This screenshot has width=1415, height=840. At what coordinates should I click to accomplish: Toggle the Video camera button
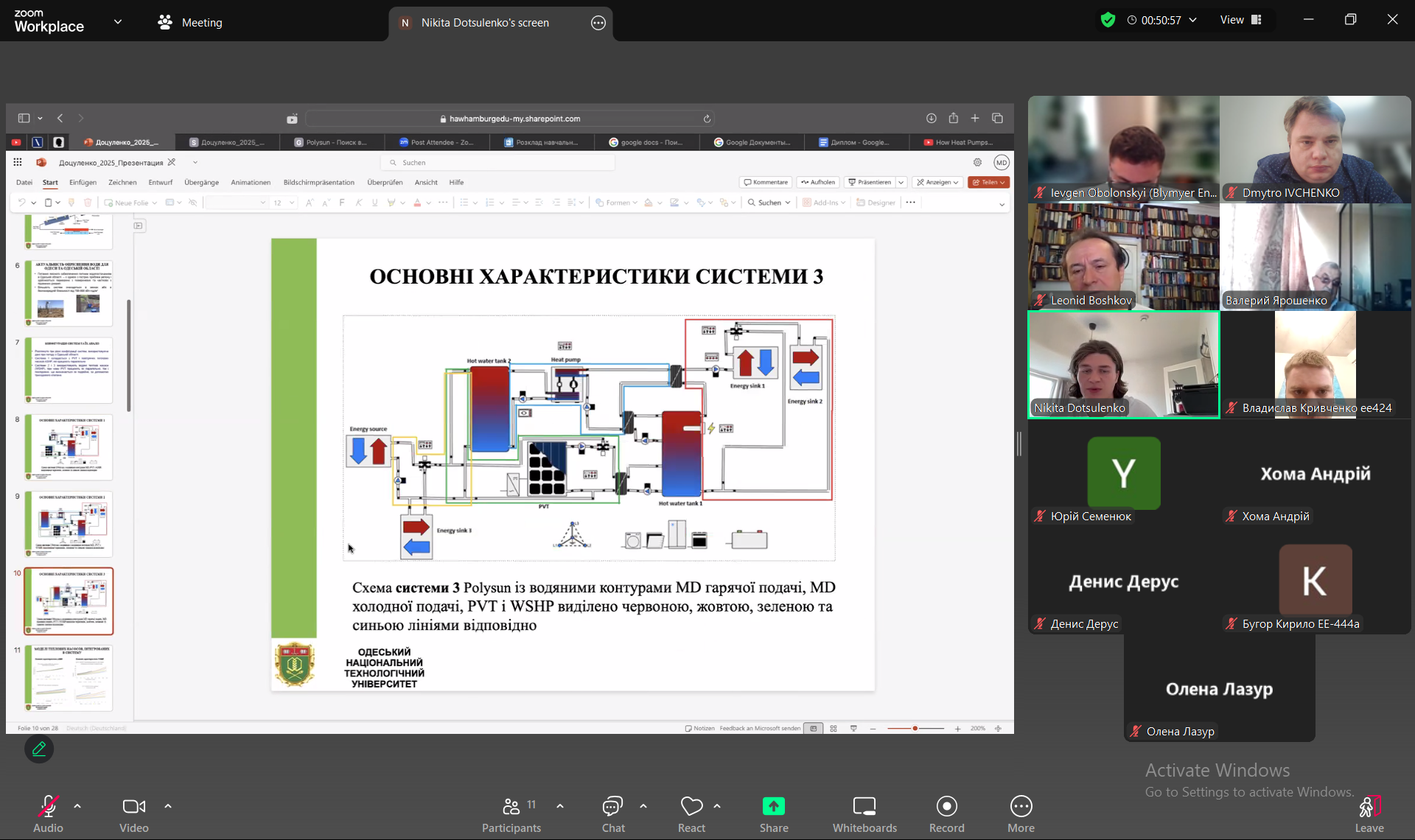pyautogui.click(x=134, y=813)
